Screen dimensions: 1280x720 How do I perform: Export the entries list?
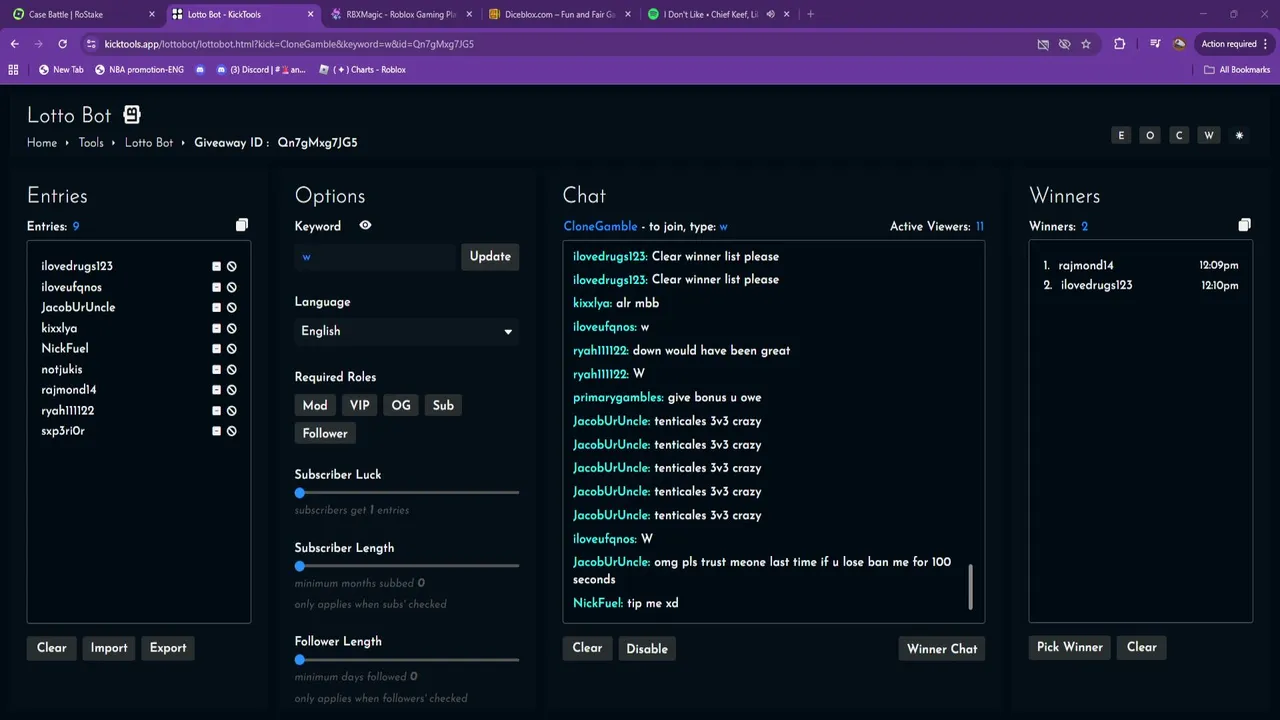tap(168, 648)
